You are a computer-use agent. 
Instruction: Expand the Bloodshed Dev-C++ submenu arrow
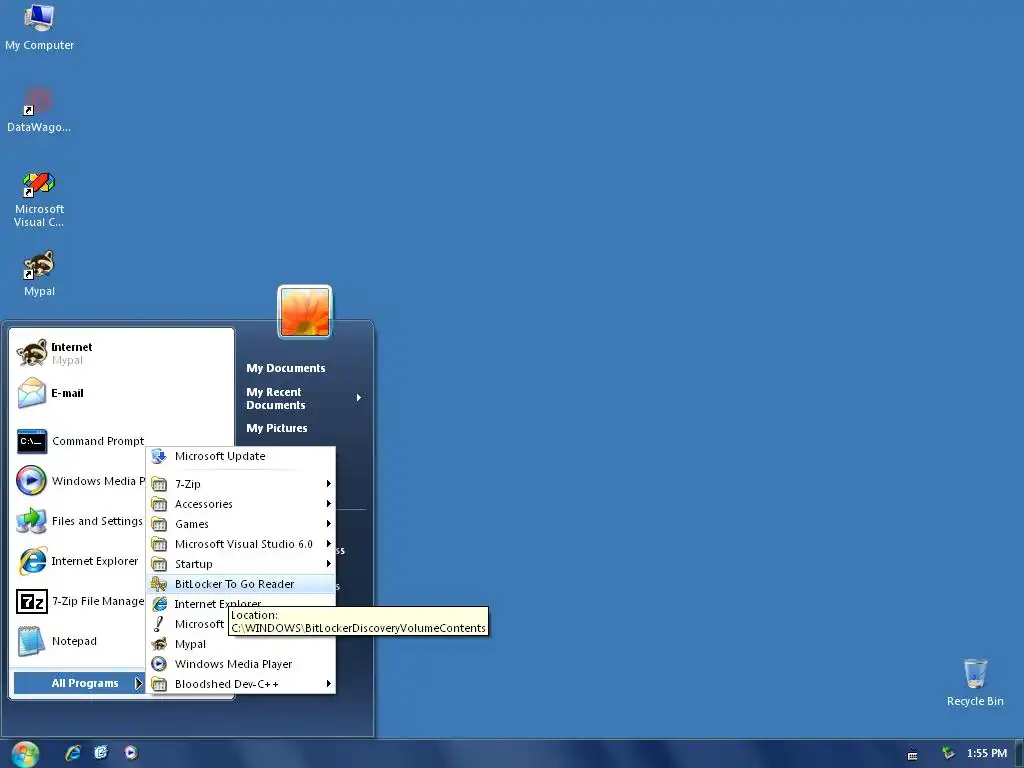[328, 684]
